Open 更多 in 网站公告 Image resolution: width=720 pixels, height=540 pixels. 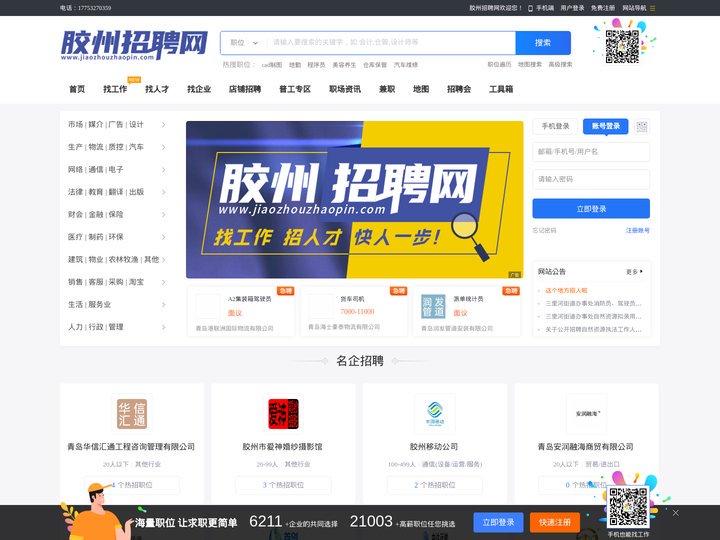coord(634,272)
